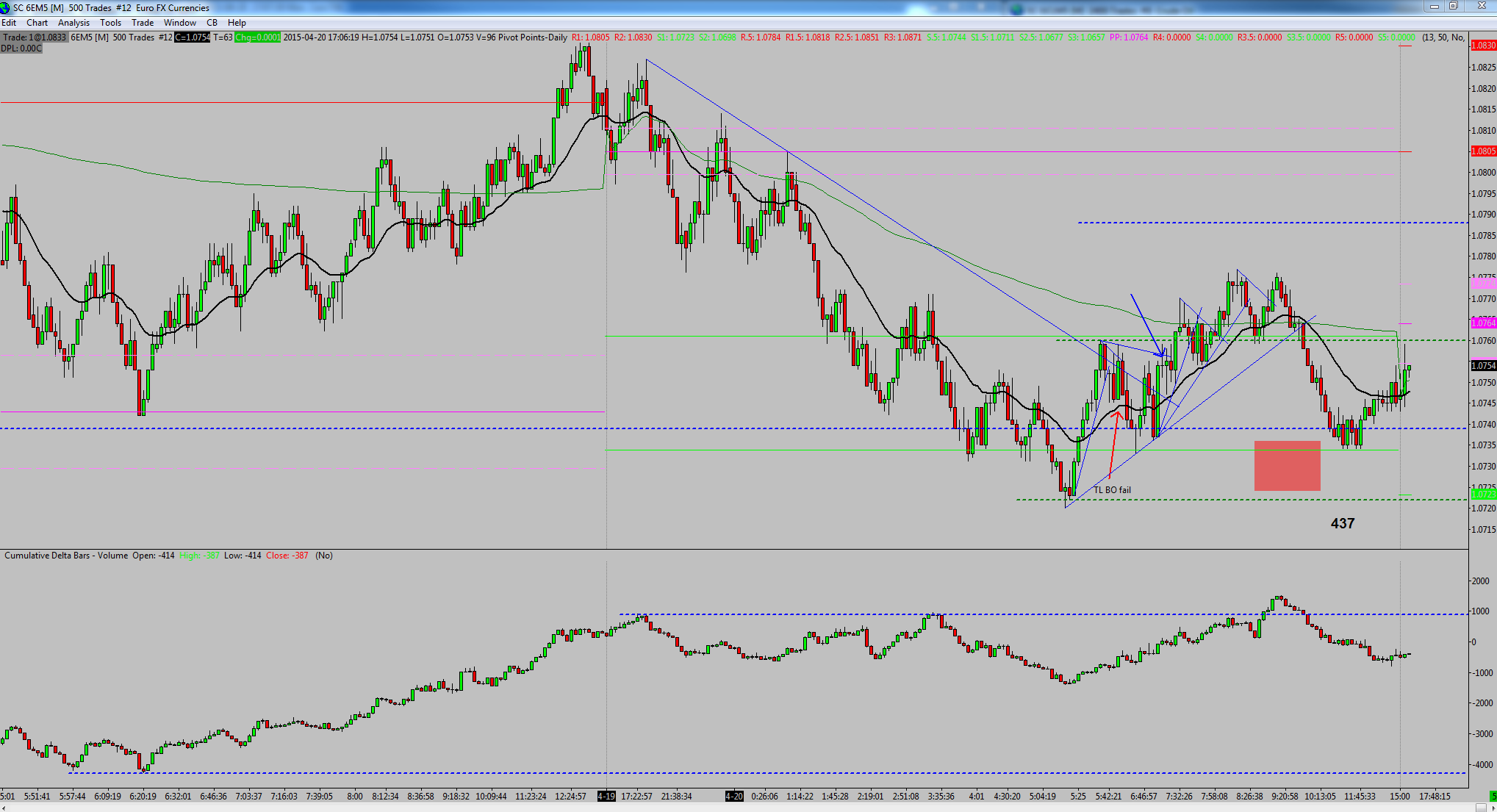1497x812 pixels.
Task: Click the 'DPL: 0.00C' daily profit label
Action: 21,48
